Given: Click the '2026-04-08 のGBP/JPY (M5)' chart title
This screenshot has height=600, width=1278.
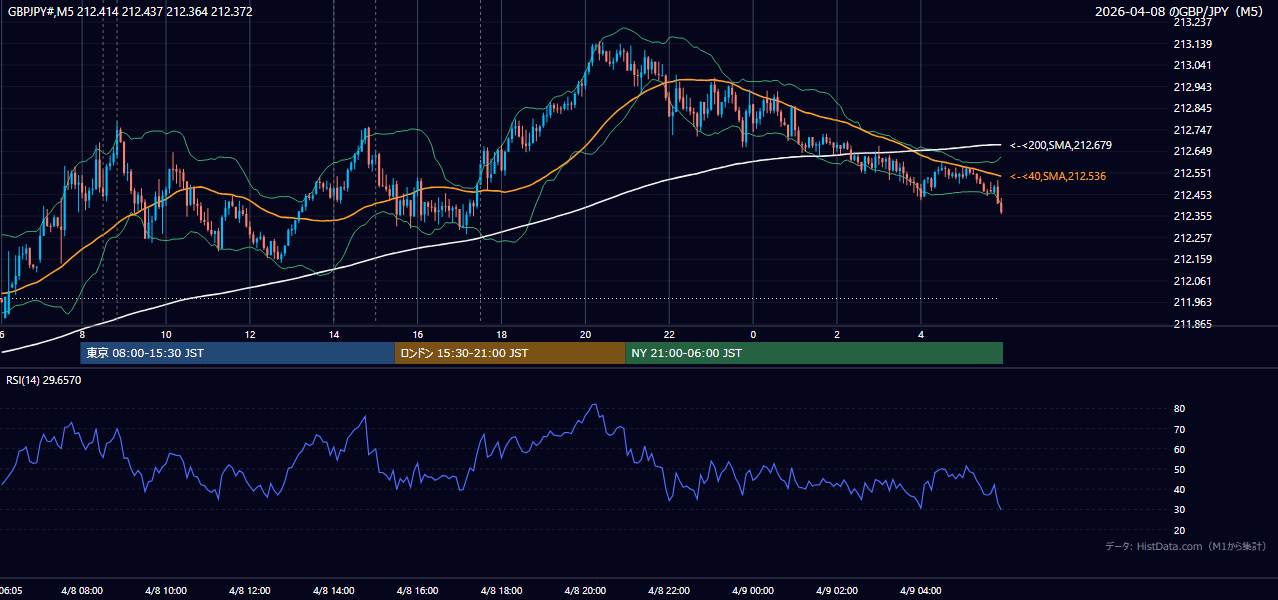Looking at the screenshot, I should click(x=1180, y=11).
